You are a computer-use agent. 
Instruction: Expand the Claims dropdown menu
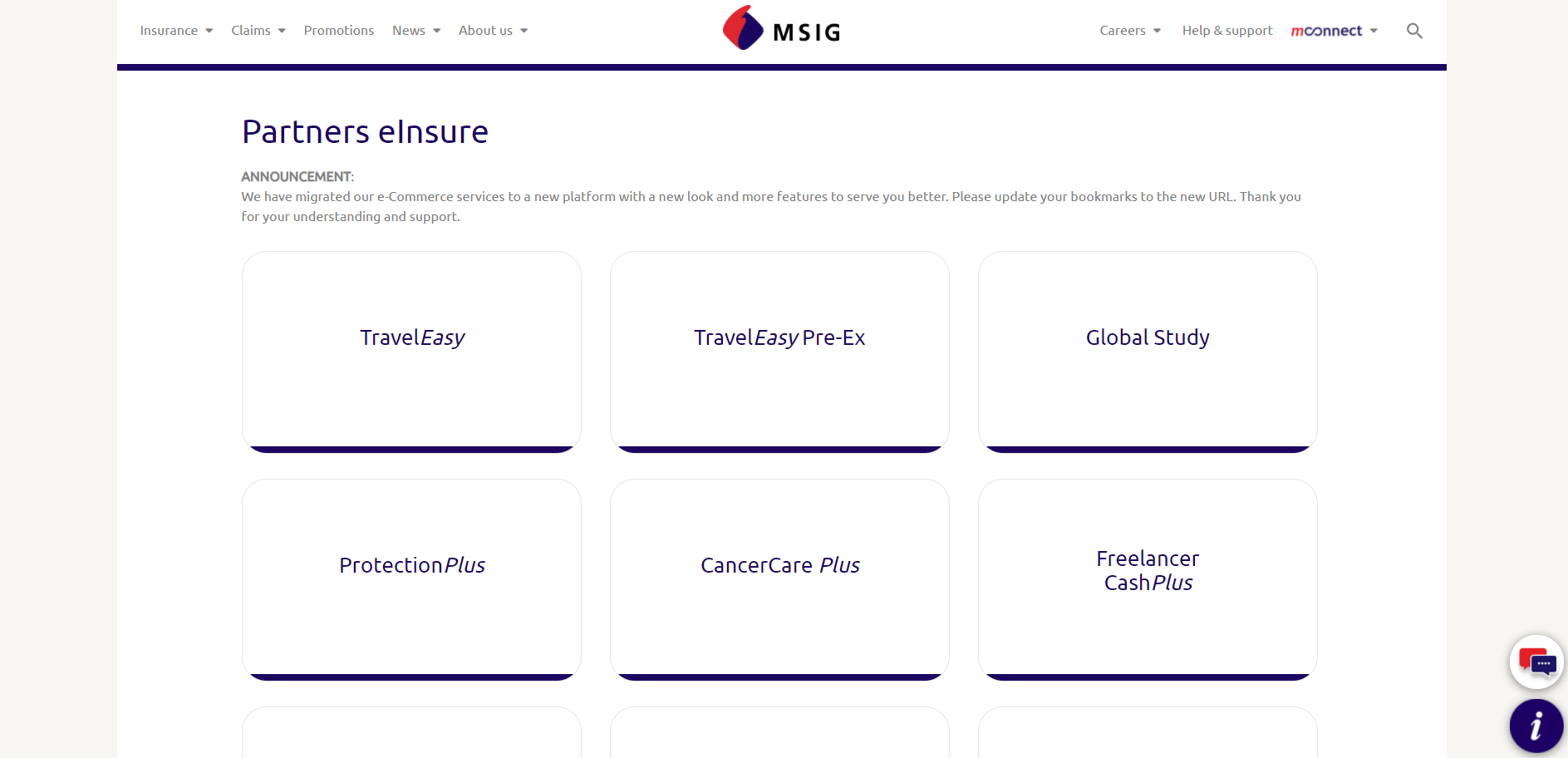[x=258, y=31]
